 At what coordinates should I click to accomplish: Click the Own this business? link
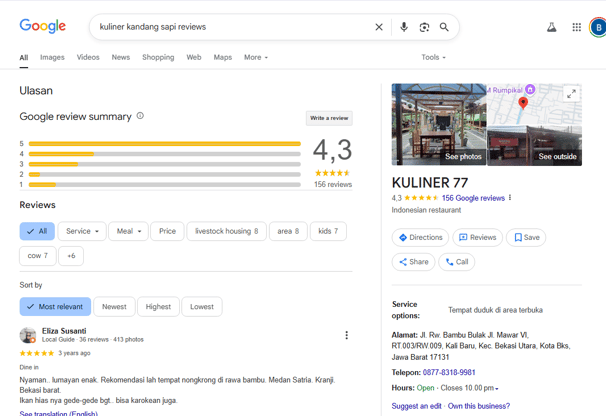pyautogui.click(x=479, y=406)
